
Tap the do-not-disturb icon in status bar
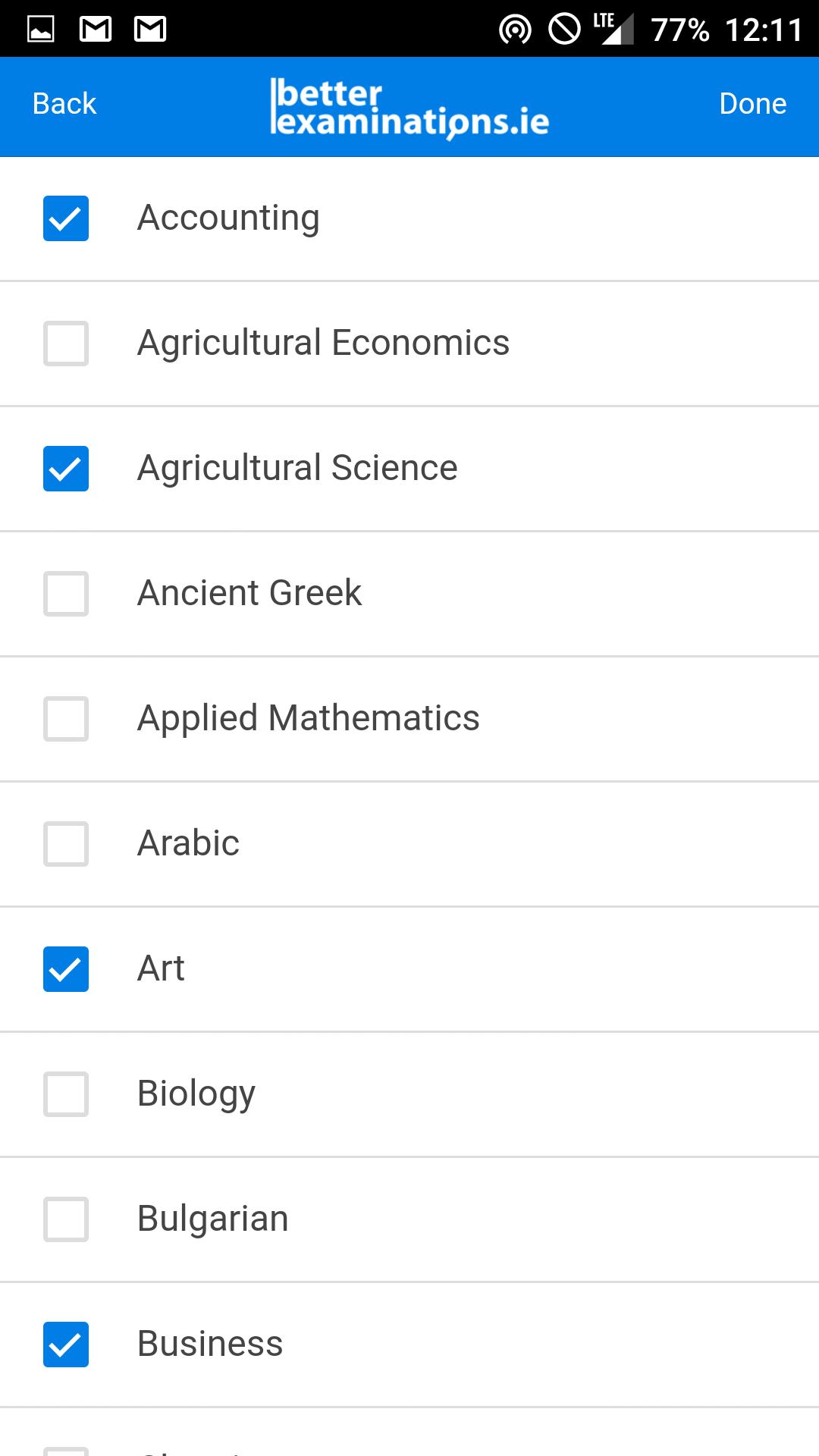click(x=564, y=30)
